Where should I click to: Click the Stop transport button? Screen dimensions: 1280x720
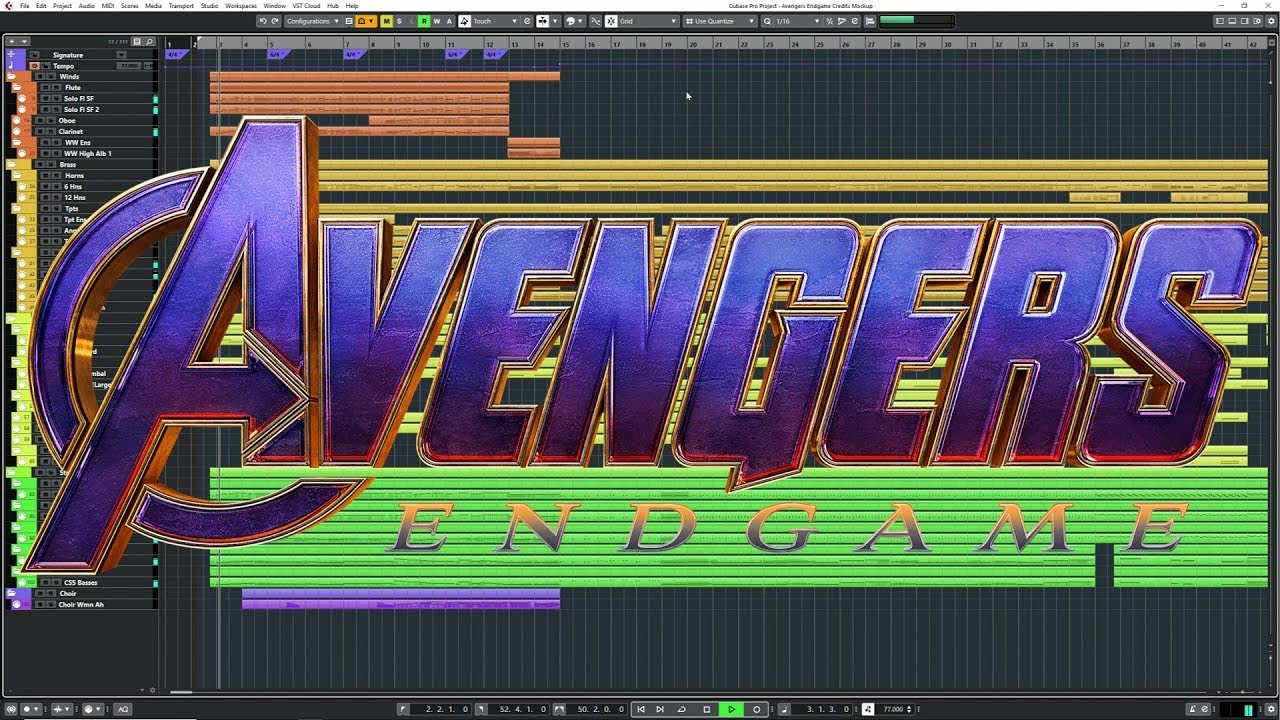click(x=707, y=709)
